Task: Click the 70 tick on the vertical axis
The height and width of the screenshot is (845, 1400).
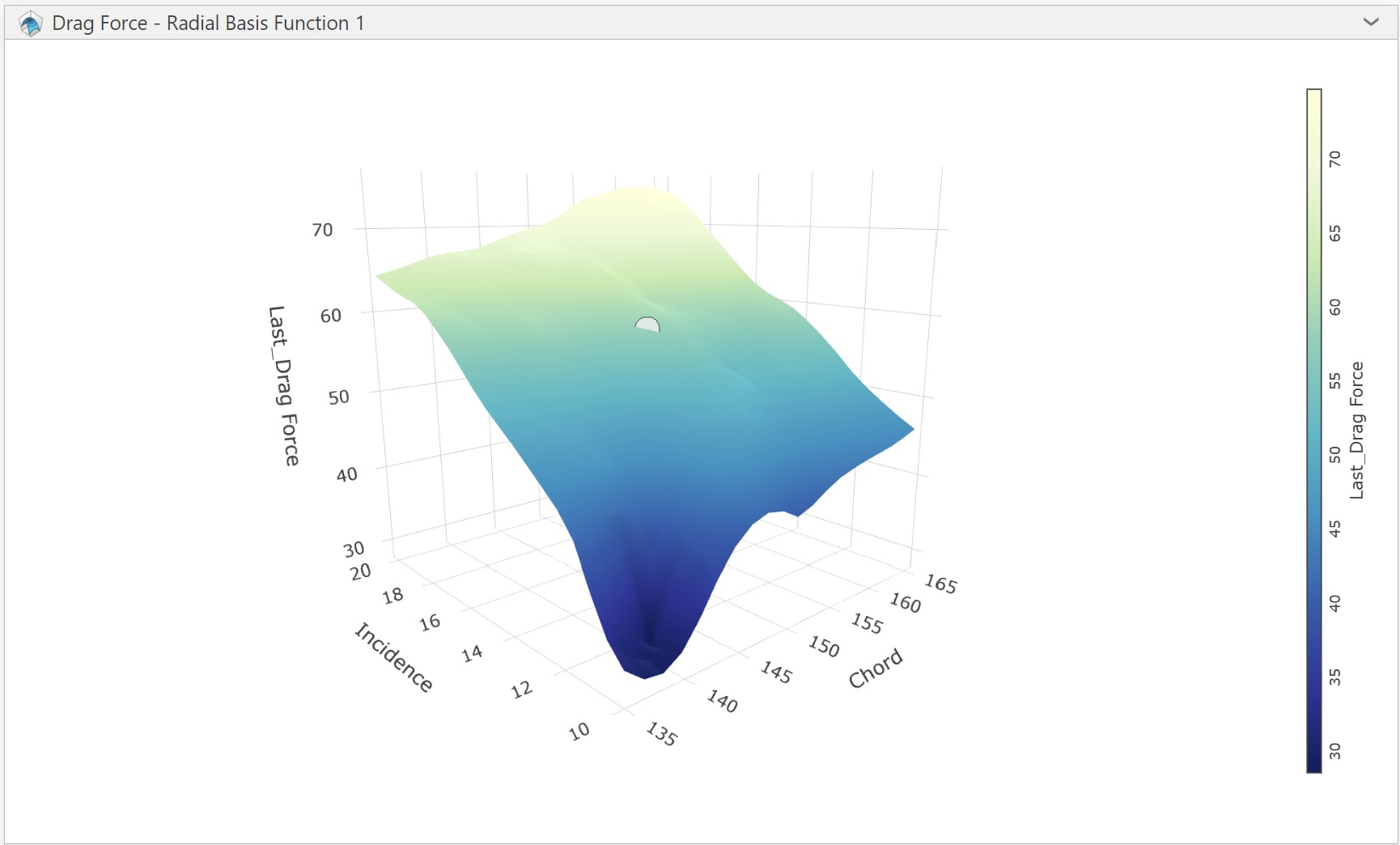Action: pos(322,230)
